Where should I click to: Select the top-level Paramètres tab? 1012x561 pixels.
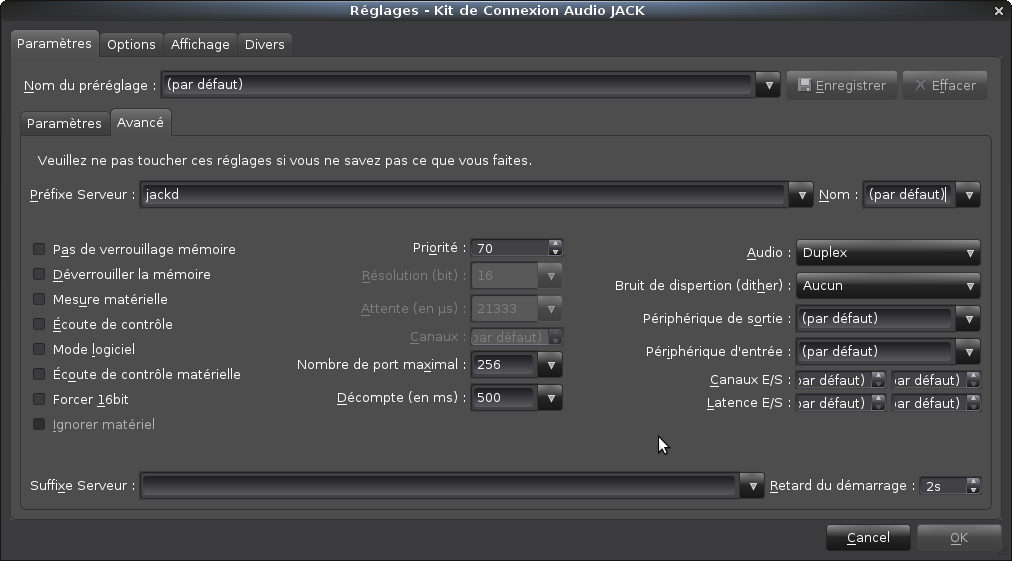click(54, 43)
